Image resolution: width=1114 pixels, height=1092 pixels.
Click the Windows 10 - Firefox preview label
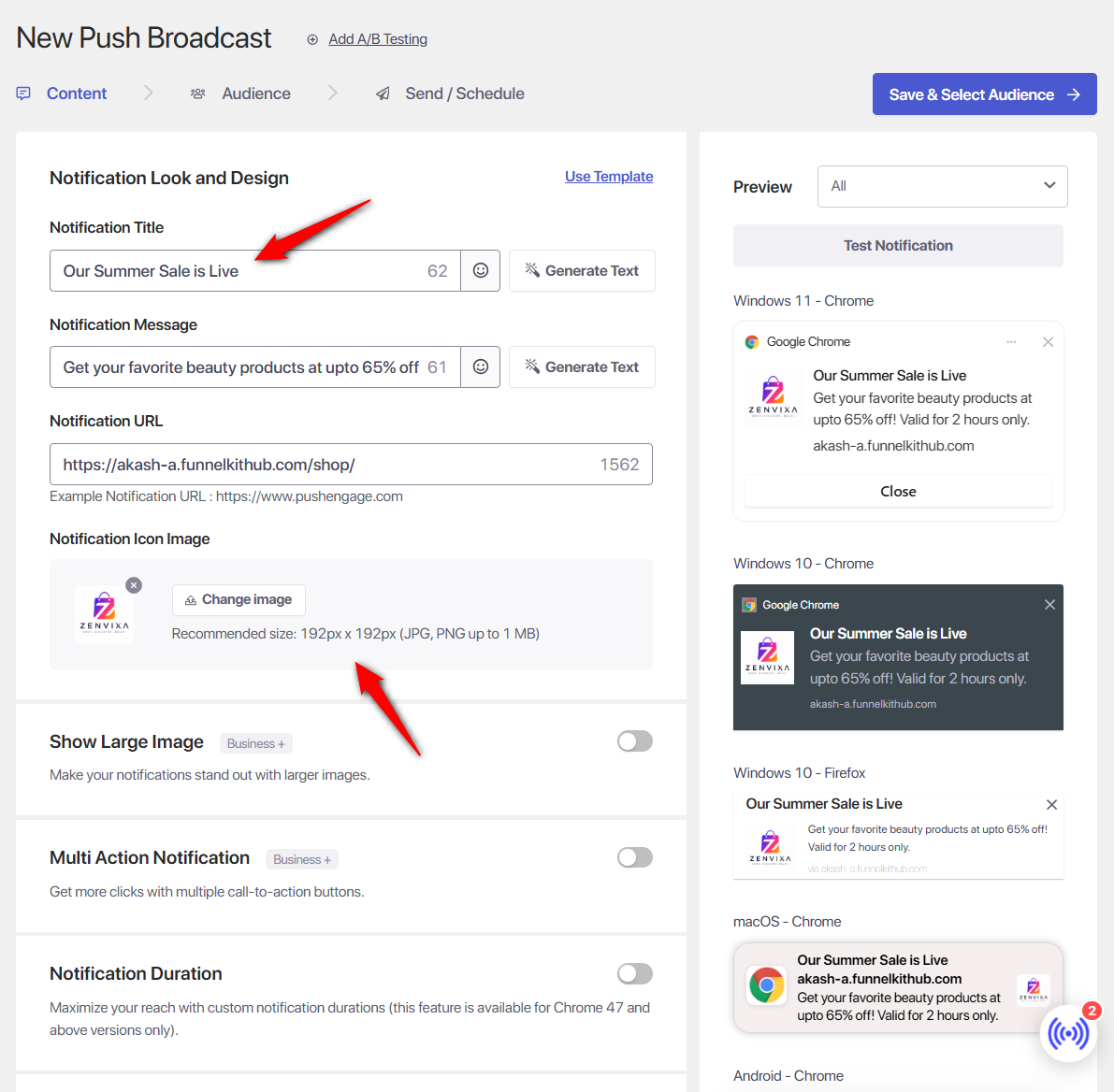[800, 772]
